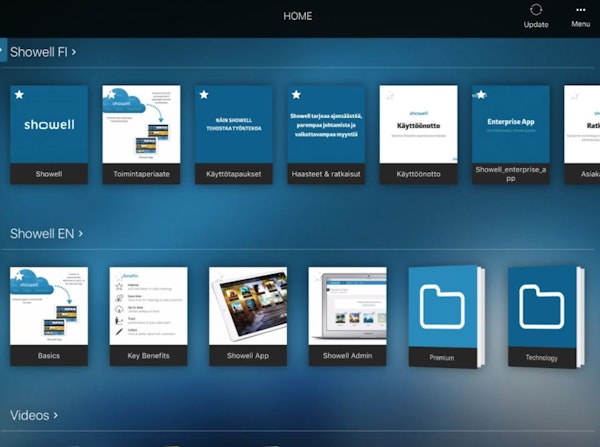Tap the Update refresh icon
This screenshot has width=600, height=447.
pos(536,10)
